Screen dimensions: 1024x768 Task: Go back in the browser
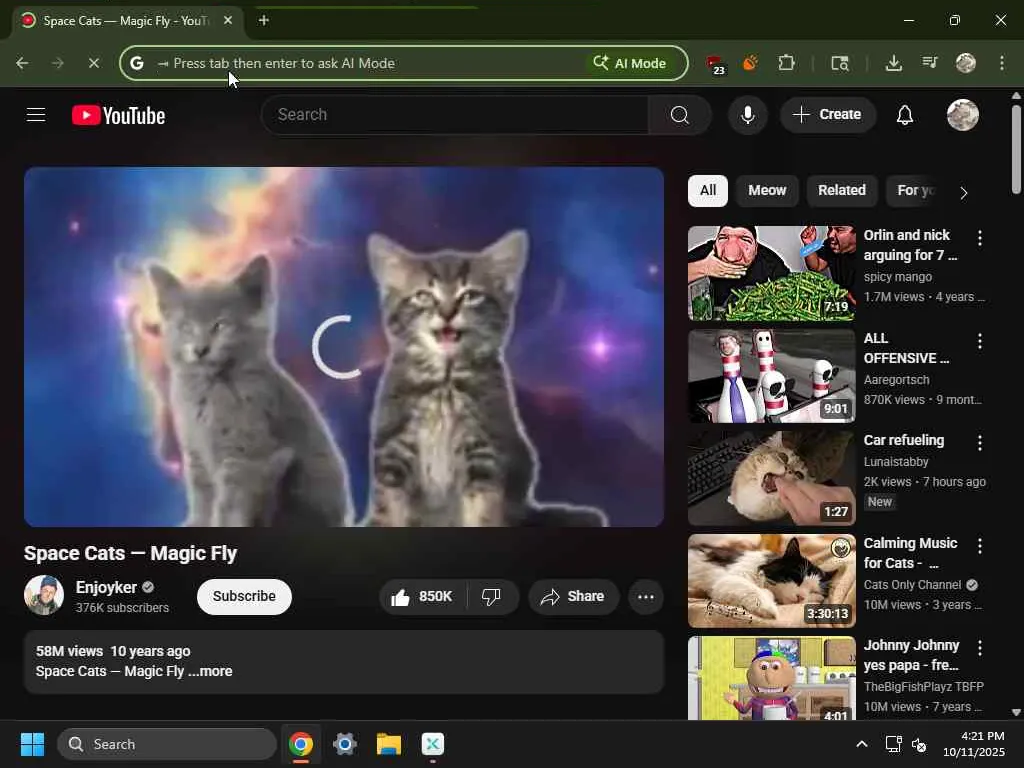(x=22, y=63)
